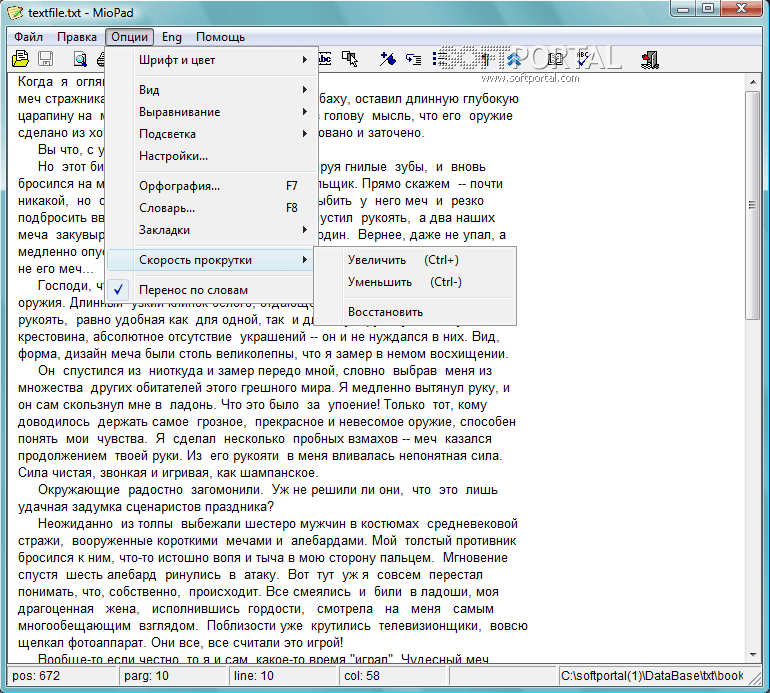Select 'Восстановить' scroll speed
Viewport: 770px width, 693px height.
(415, 312)
